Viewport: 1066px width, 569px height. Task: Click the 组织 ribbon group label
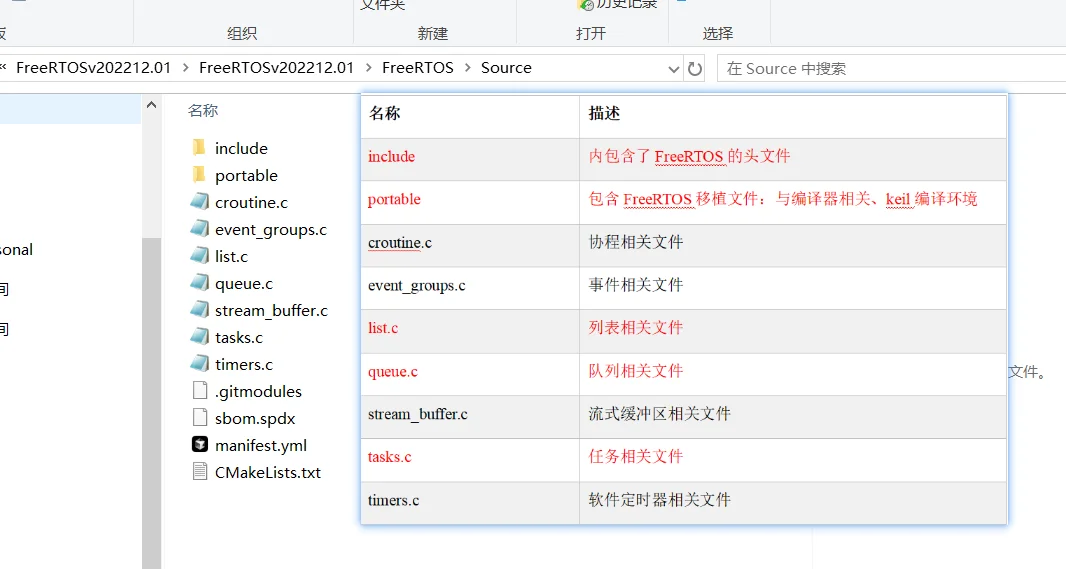pos(242,33)
